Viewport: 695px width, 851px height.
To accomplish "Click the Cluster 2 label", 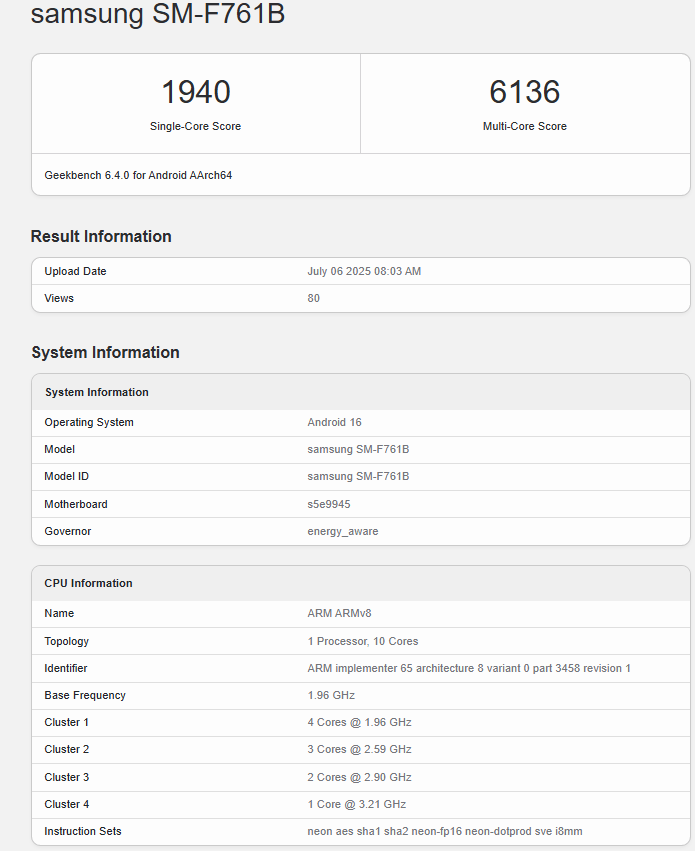I will point(67,750).
